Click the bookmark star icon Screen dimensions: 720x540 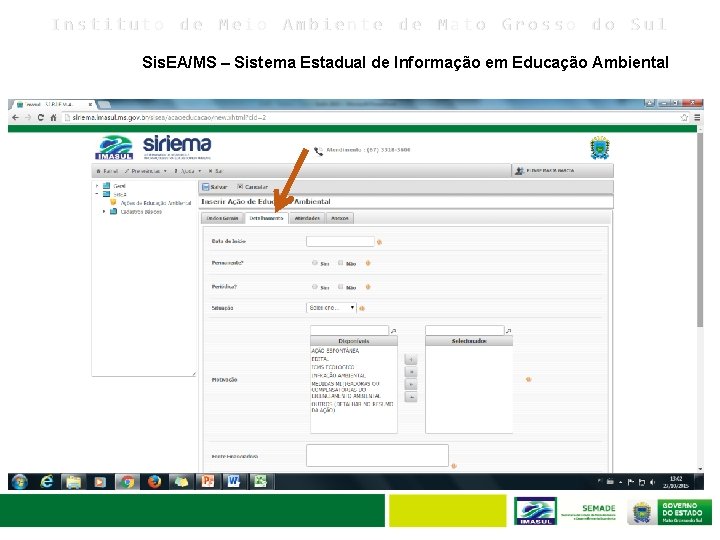[684, 118]
